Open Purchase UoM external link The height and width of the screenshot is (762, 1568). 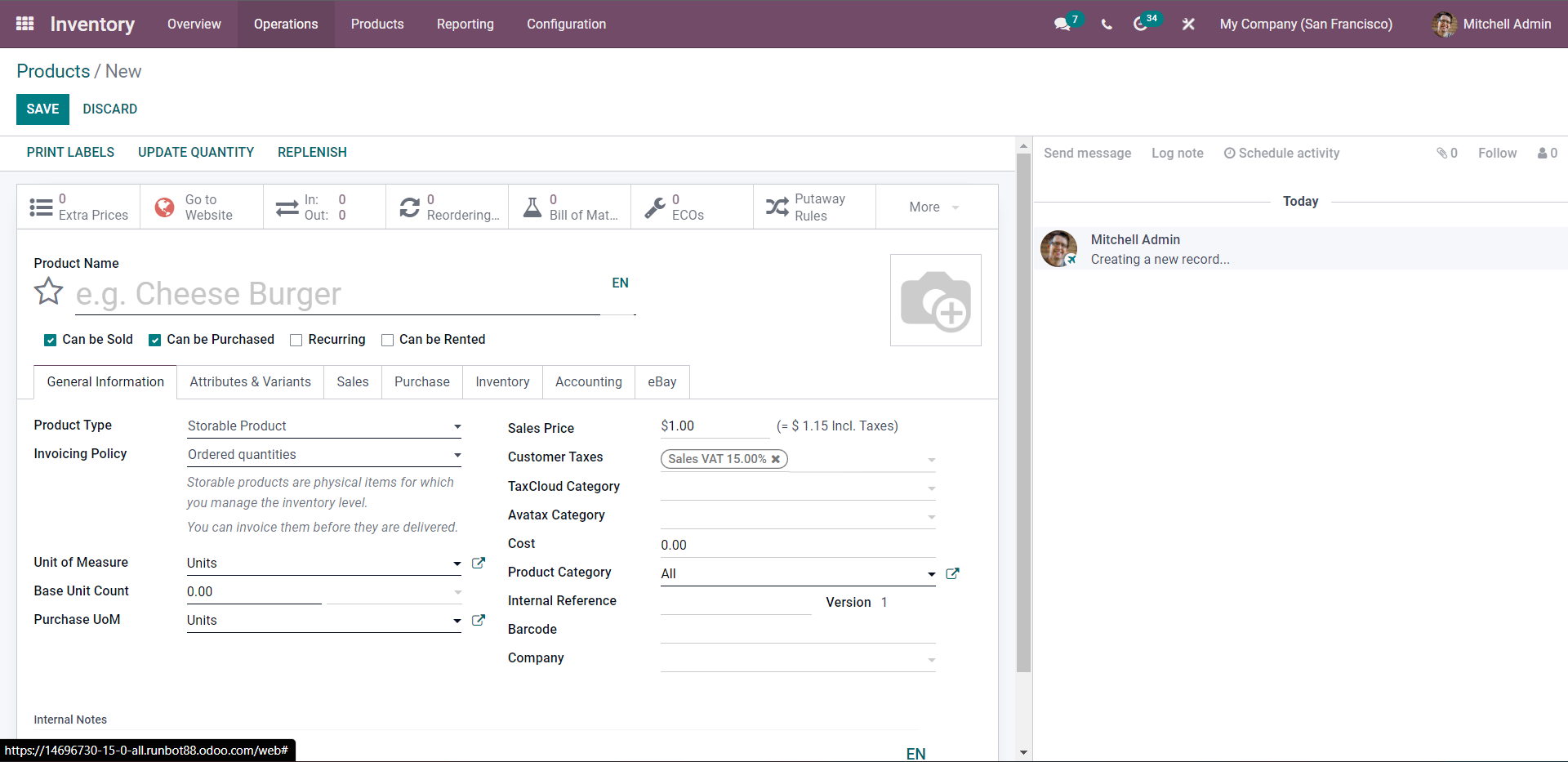pyautogui.click(x=479, y=620)
